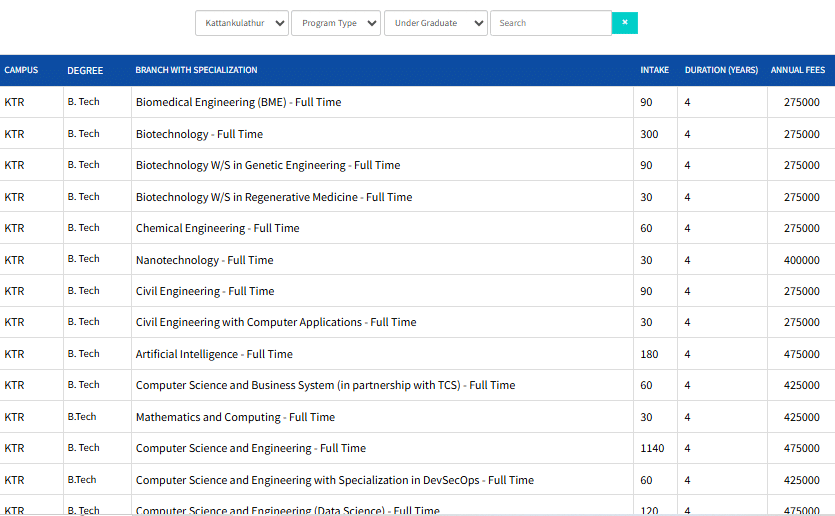The height and width of the screenshot is (516, 835).
Task: Open the Under Graduate level dropdown
Action: pos(435,23)
